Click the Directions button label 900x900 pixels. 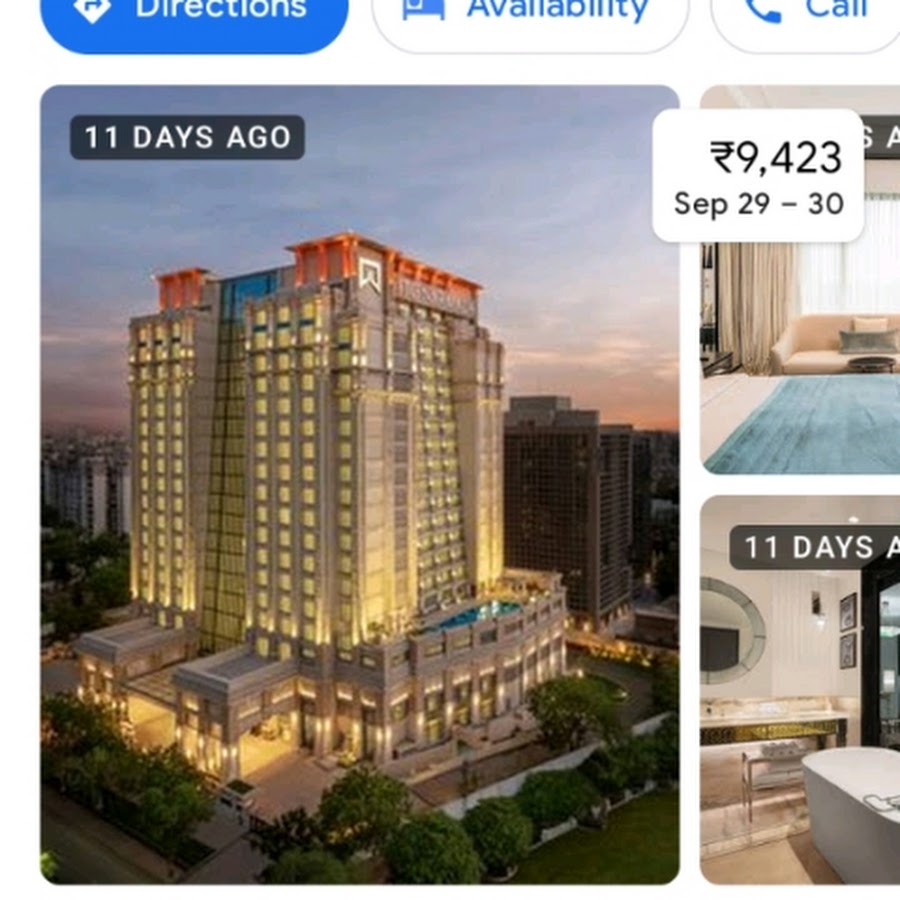pos(221,9)
